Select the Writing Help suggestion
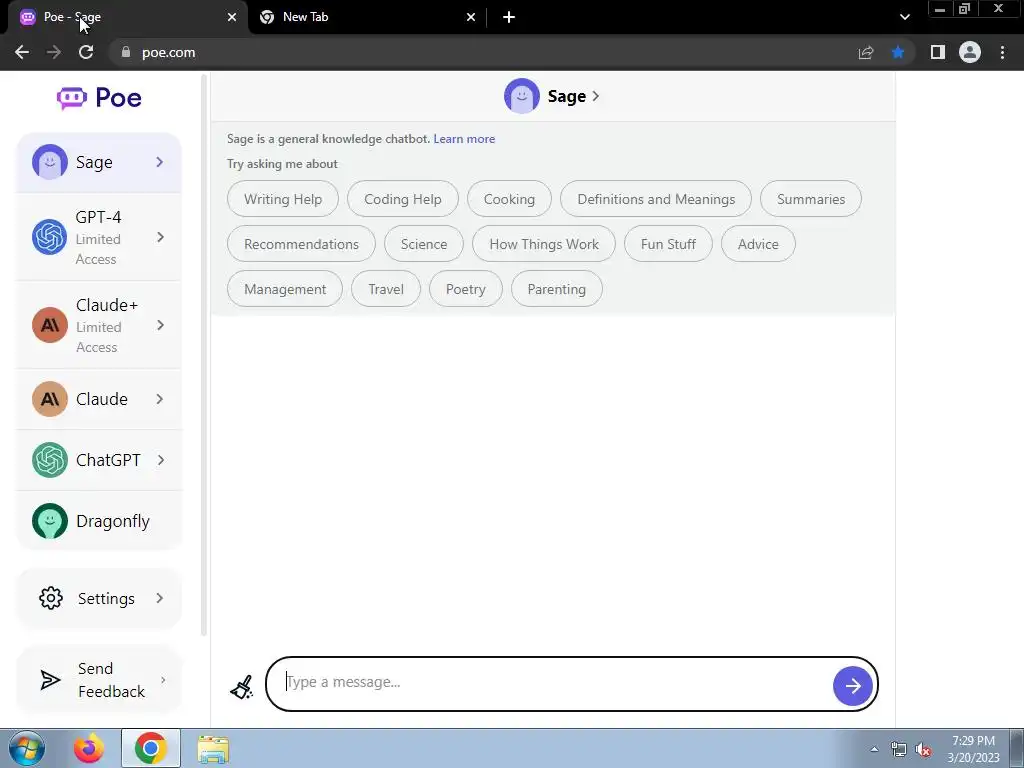1024x768 pixels. (283, 199)
